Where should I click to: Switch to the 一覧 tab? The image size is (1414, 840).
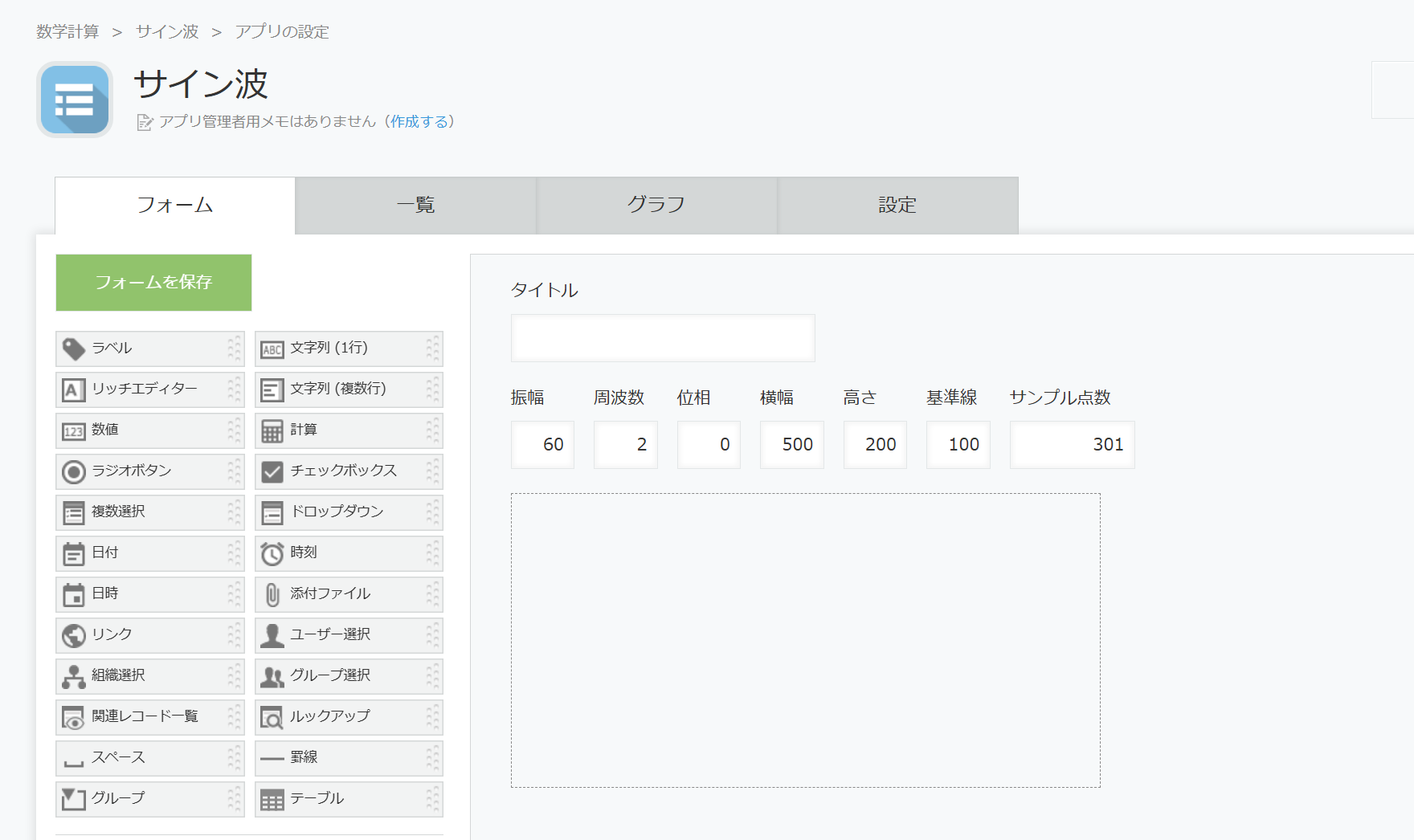point(416,206)
